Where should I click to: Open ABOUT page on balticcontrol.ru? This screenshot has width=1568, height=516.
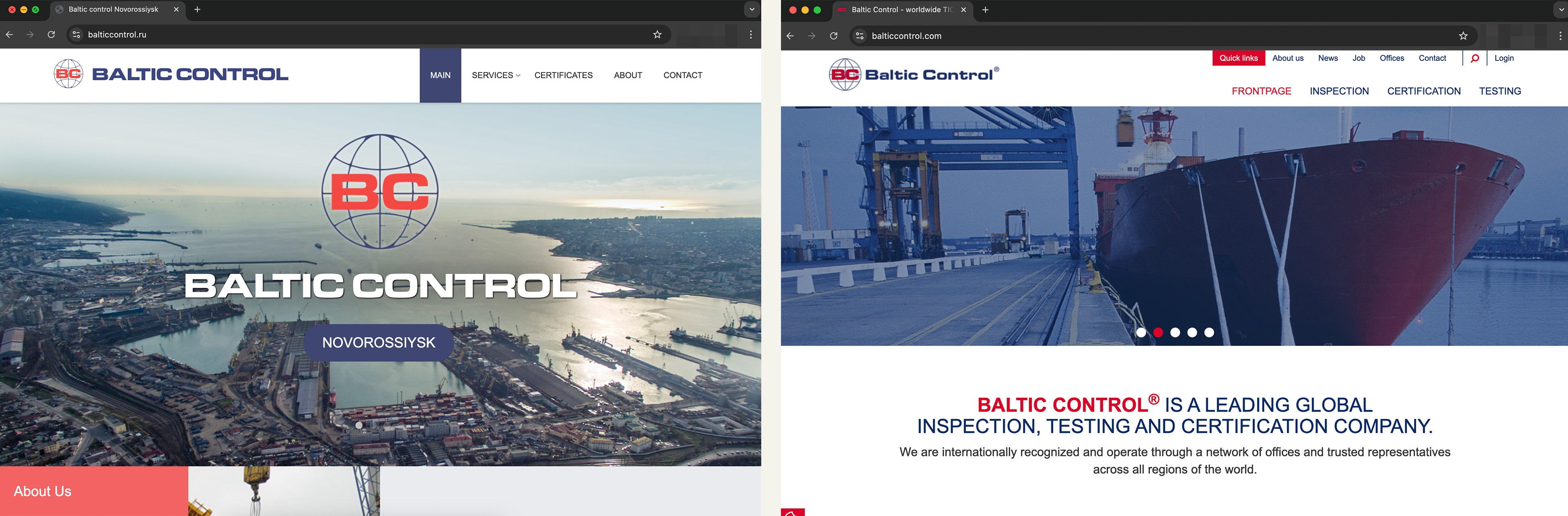(628, 75)
